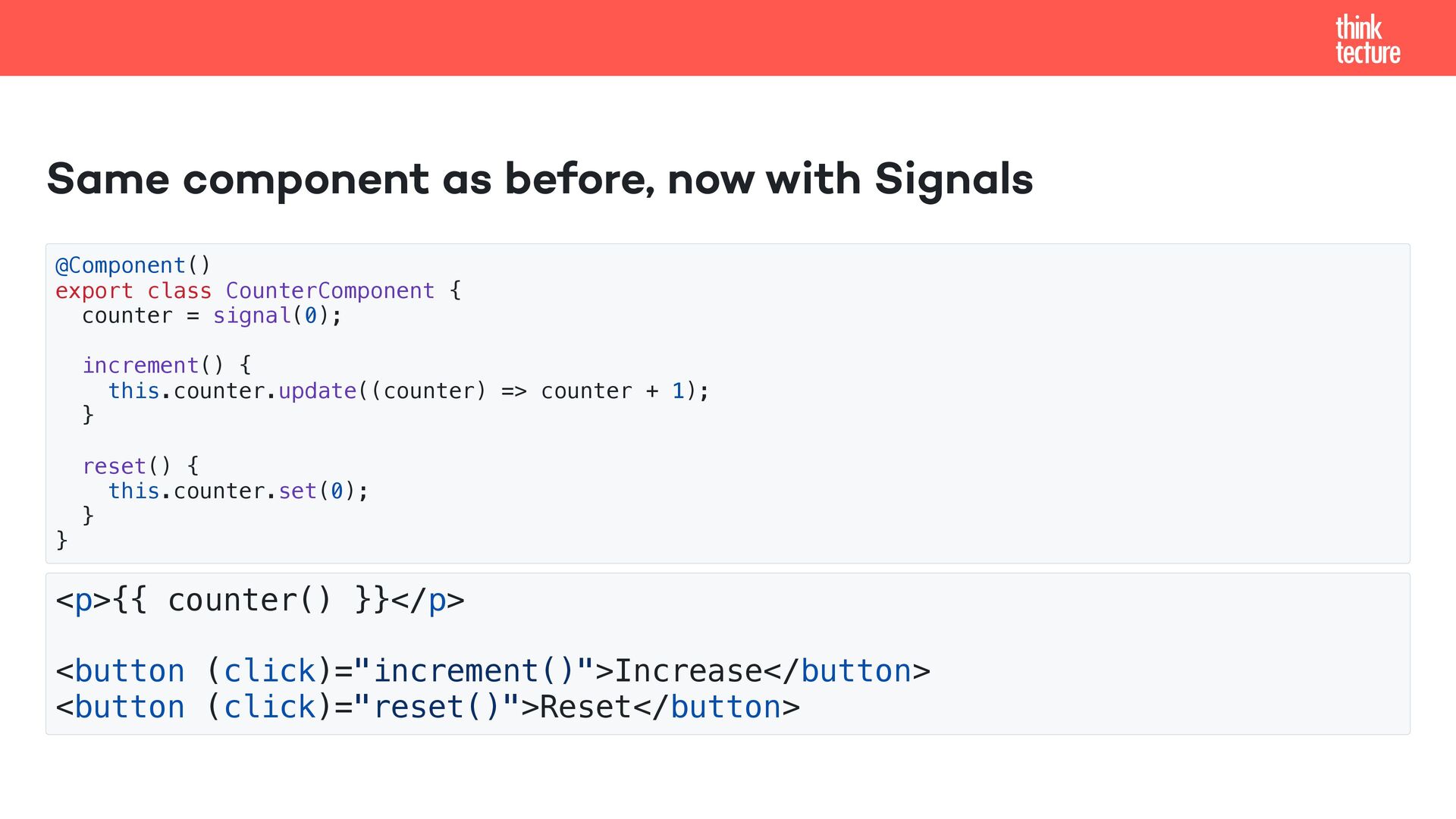The width and height of the screenshot is (1456, 819).
Task: Click the increment method definition in the class
Action: click(140, 366)
